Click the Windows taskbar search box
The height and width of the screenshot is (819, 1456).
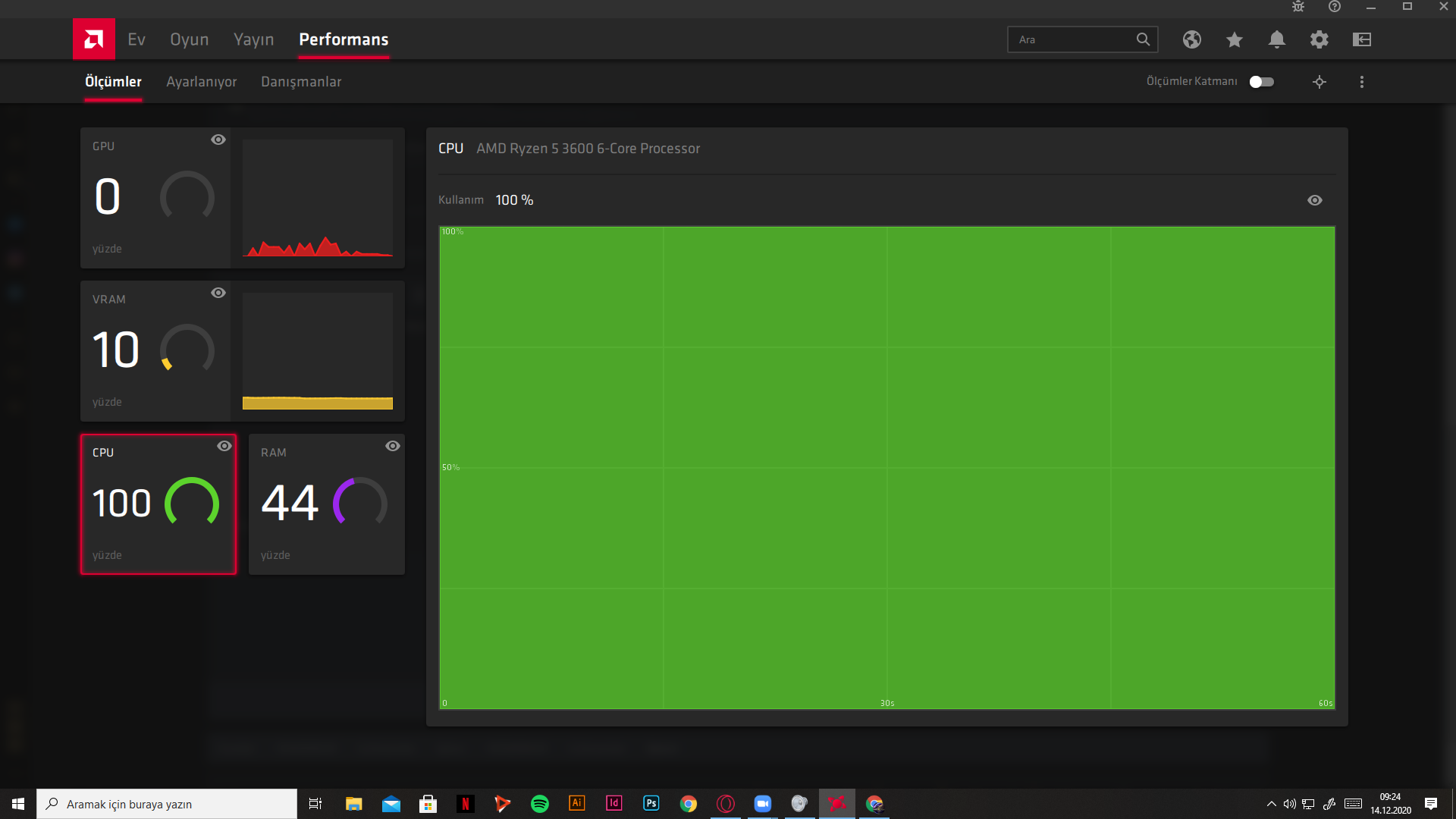pos(167,804)
